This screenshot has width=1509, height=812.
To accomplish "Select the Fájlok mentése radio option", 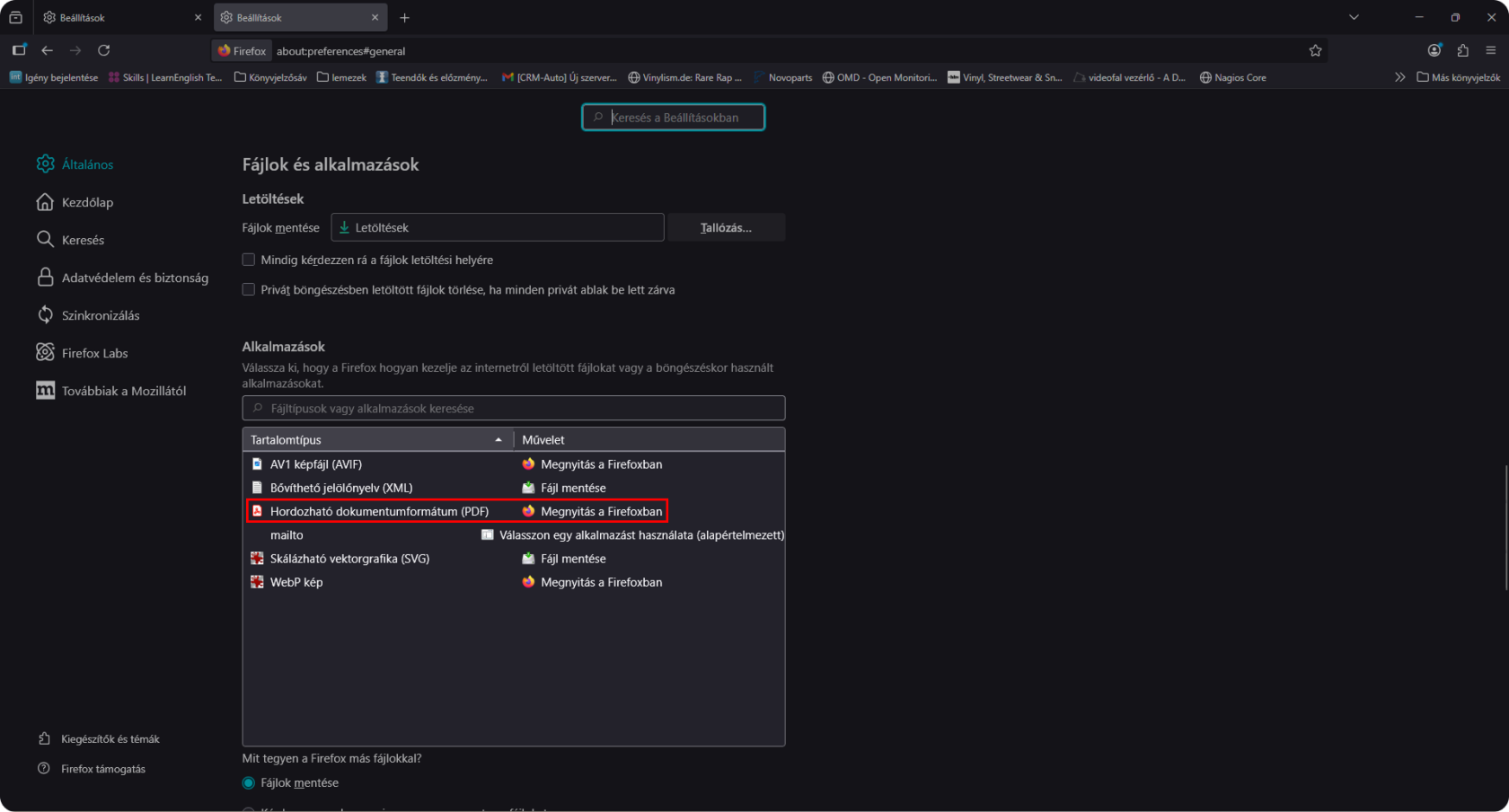I will point(249,782).
